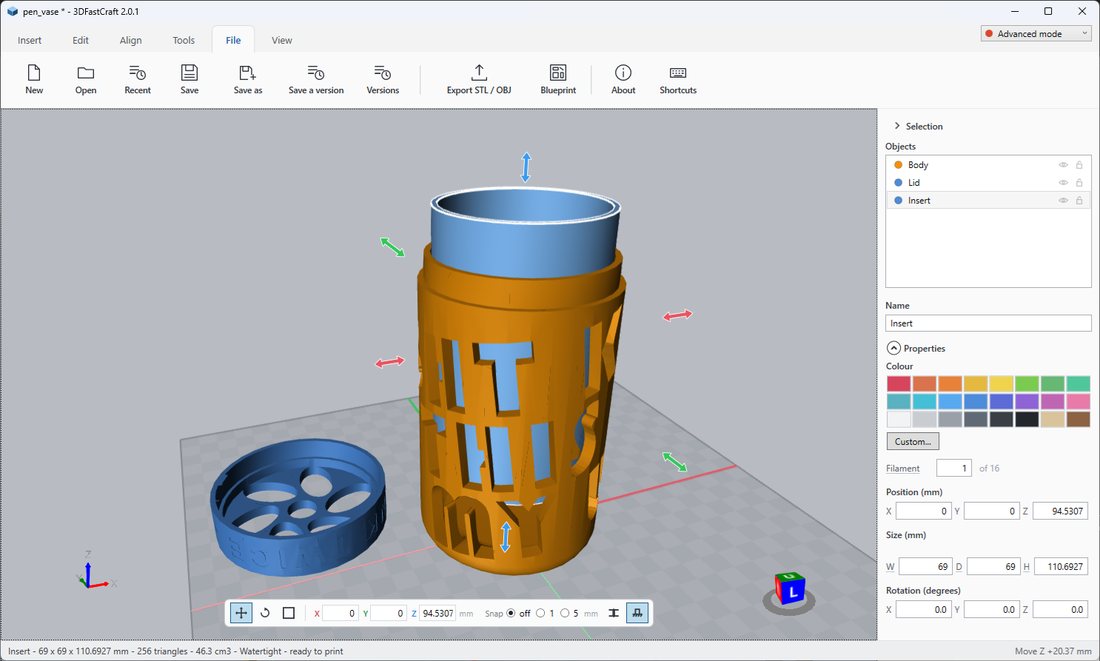Toggle the drop-to-bed icon in bottom toolbar
This screenshot has width=1100, height=661.
[x=637, y=613]
